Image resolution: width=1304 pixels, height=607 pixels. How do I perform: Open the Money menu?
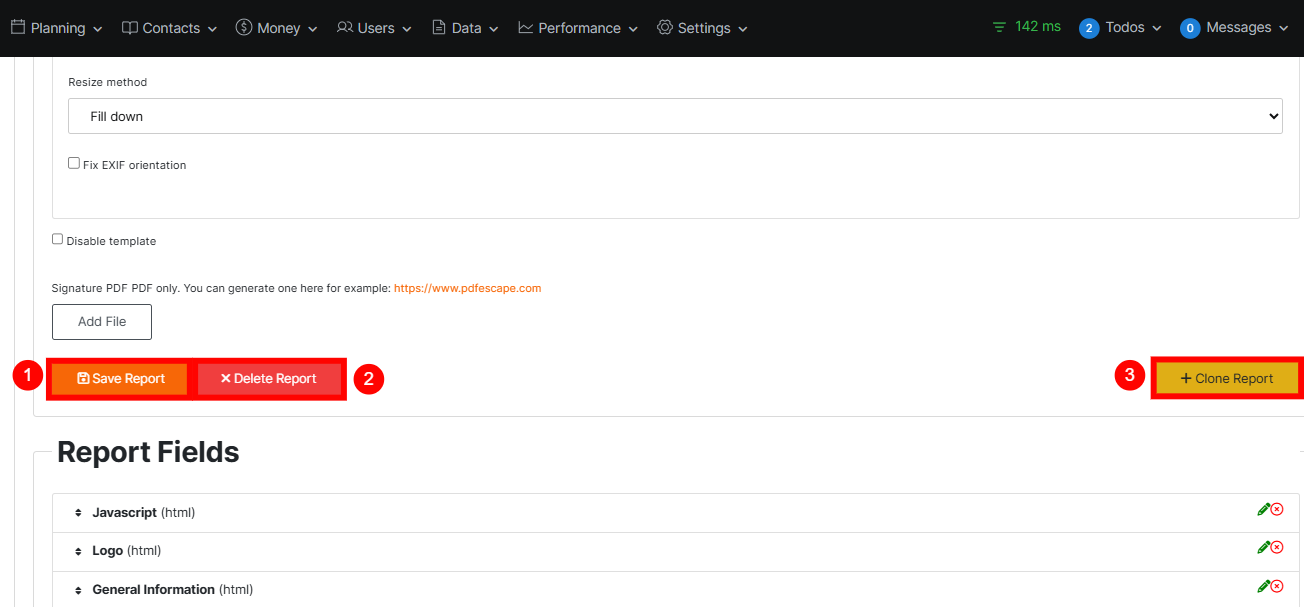(276, 28)
